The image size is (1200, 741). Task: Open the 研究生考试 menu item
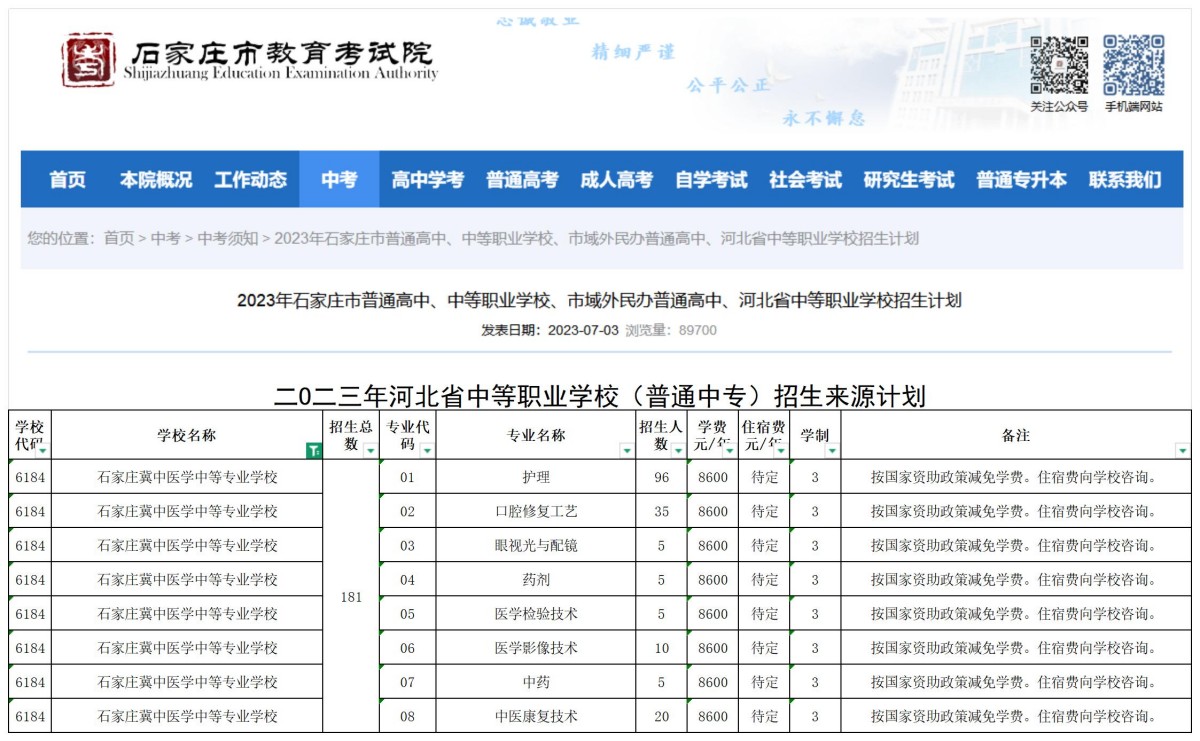click(x=911, y=180)
